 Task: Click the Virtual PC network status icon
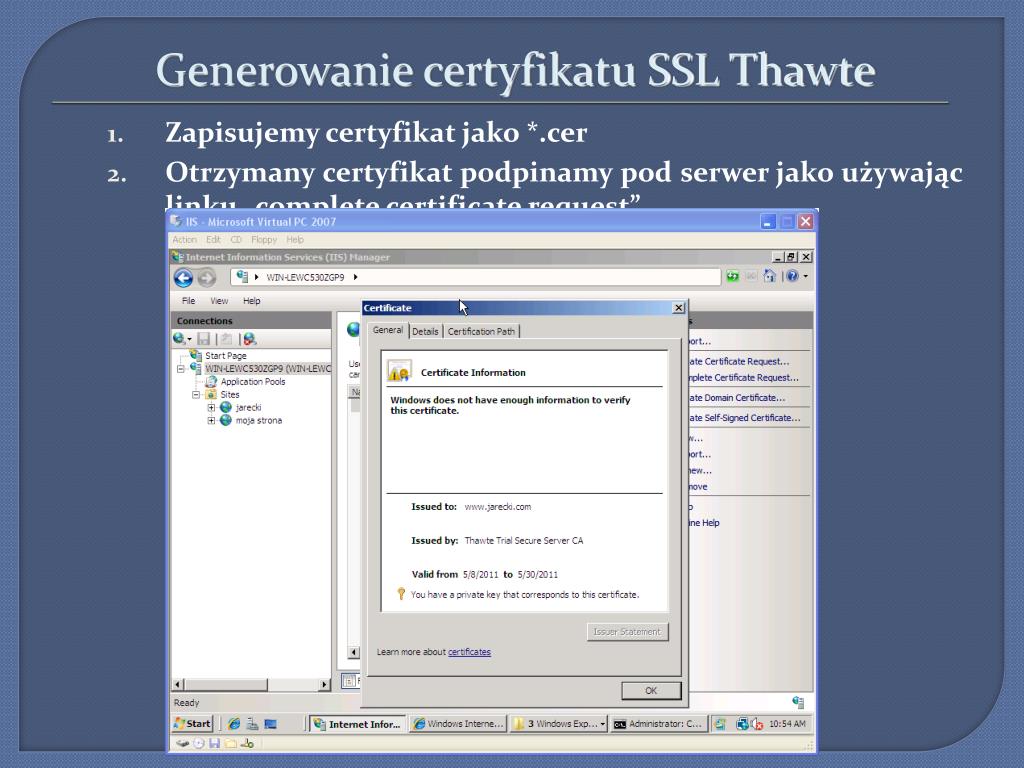[x=248, y=743]
